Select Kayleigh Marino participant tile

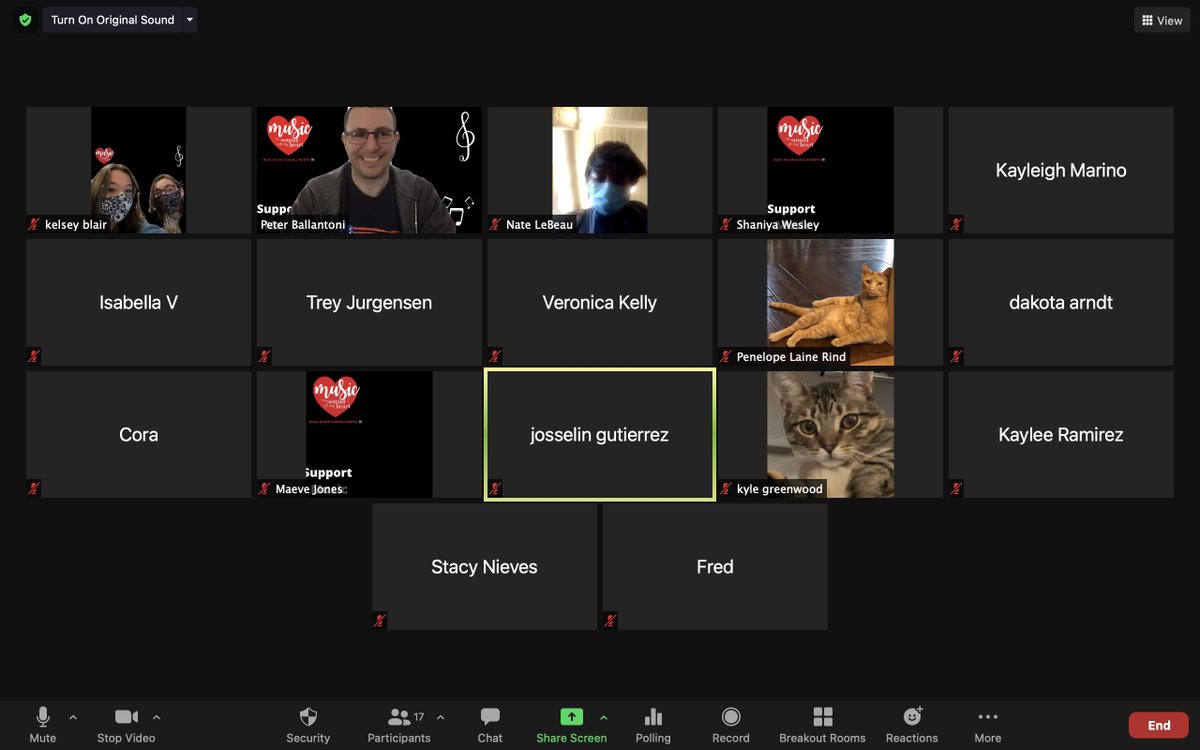pos(1061,170)
